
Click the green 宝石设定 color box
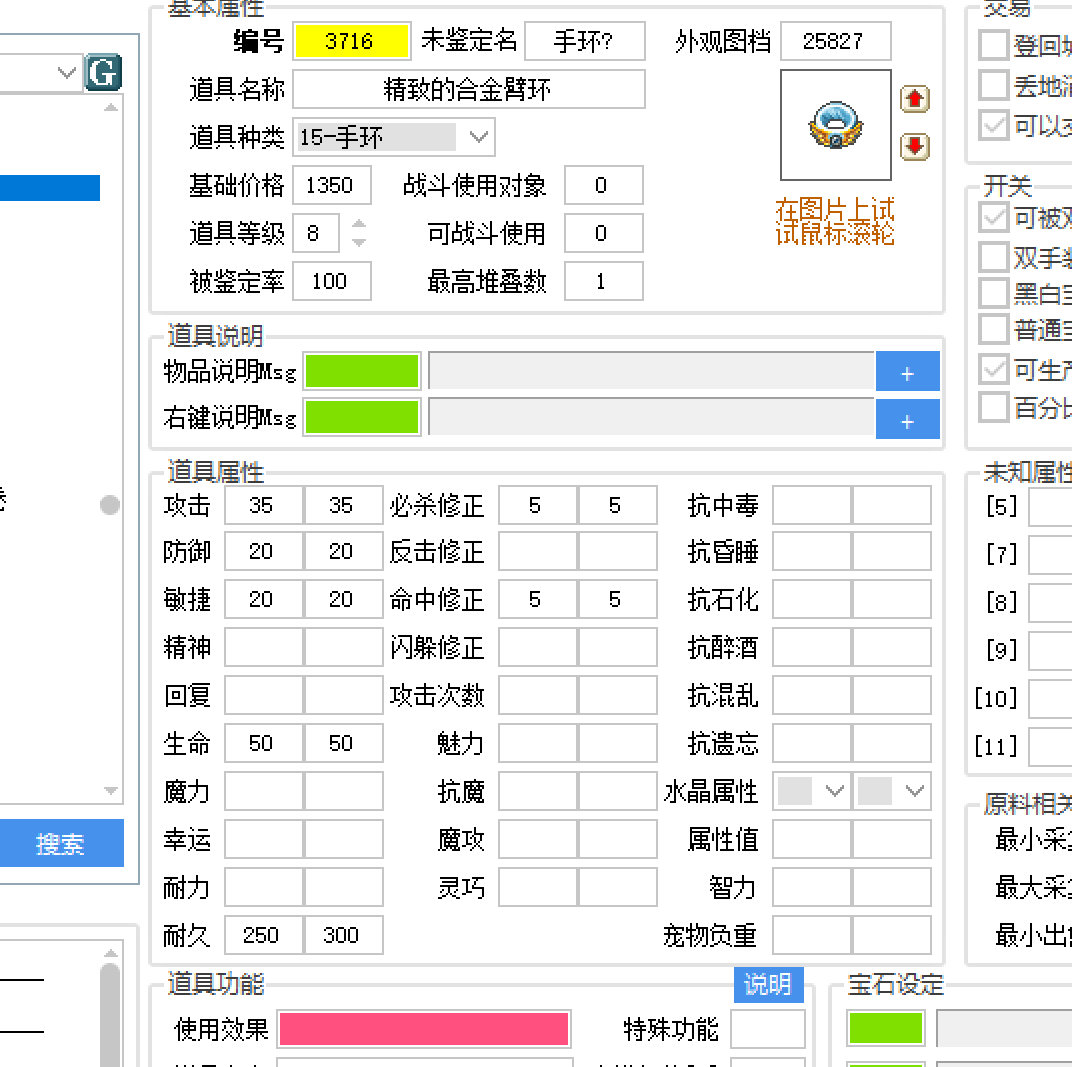(885, 1028)
